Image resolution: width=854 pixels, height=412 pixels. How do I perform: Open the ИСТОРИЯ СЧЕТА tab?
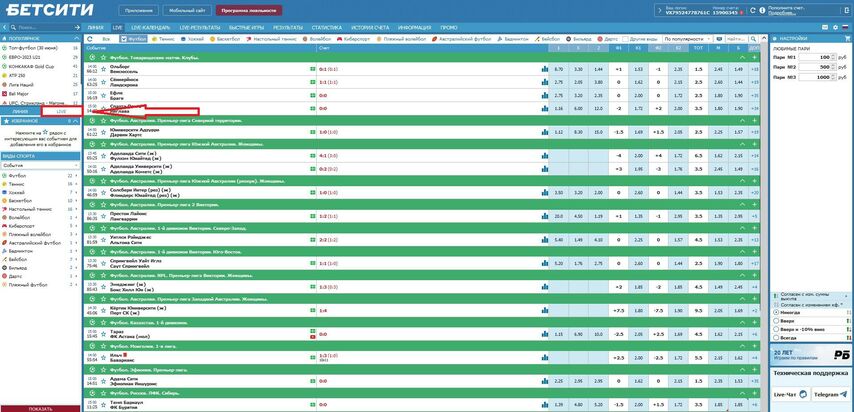click(370, 27)
